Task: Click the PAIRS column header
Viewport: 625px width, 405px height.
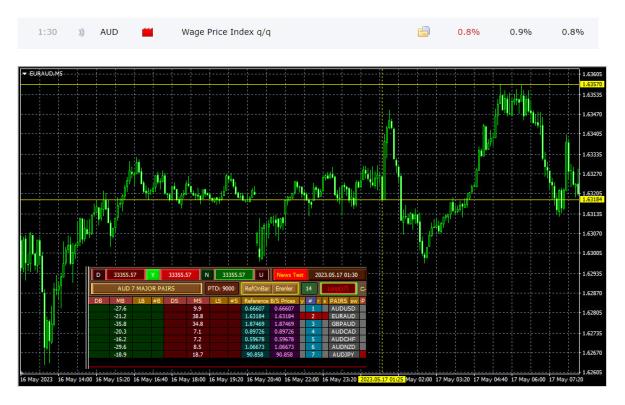Action: [x=338, y=301]
